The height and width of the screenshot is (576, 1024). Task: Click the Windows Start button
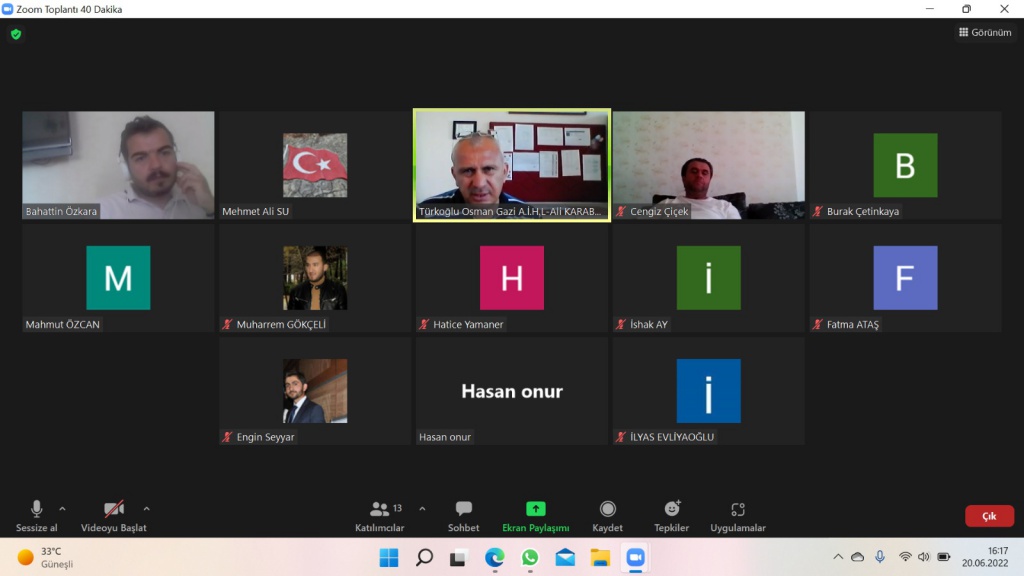[389, 557]
